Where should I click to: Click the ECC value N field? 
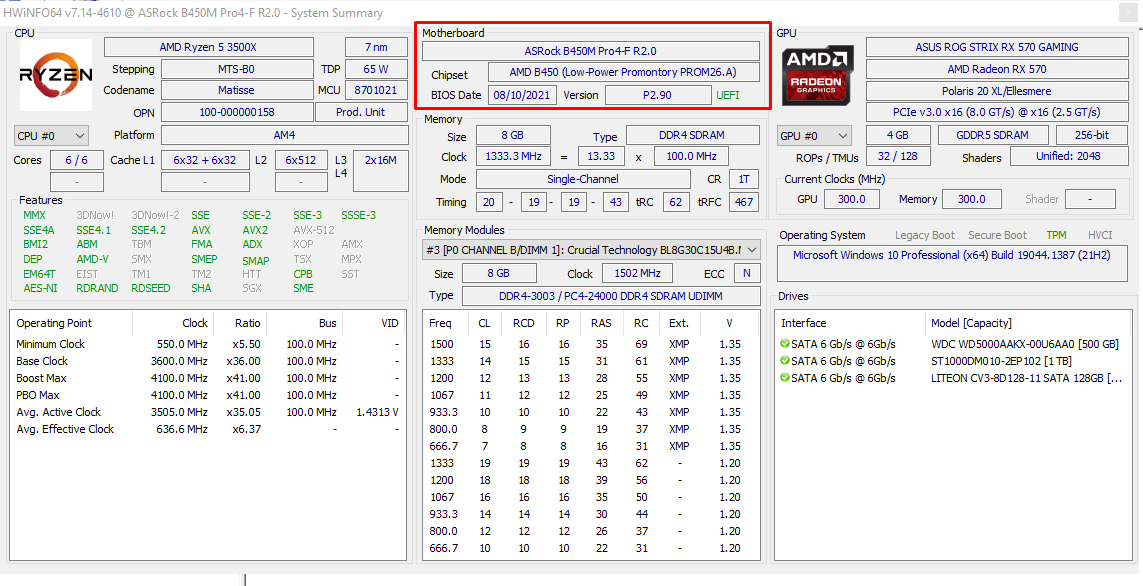[x=747, y=274]
